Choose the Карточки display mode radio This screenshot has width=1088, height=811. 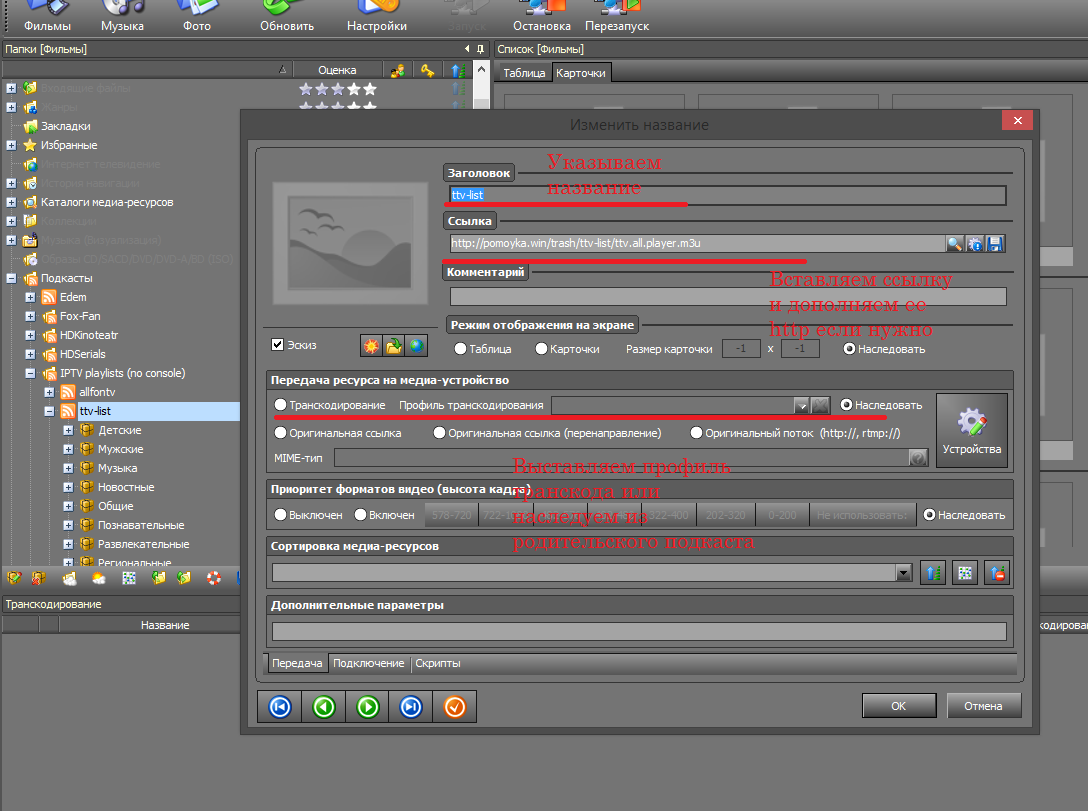click(x=541, y=349)
